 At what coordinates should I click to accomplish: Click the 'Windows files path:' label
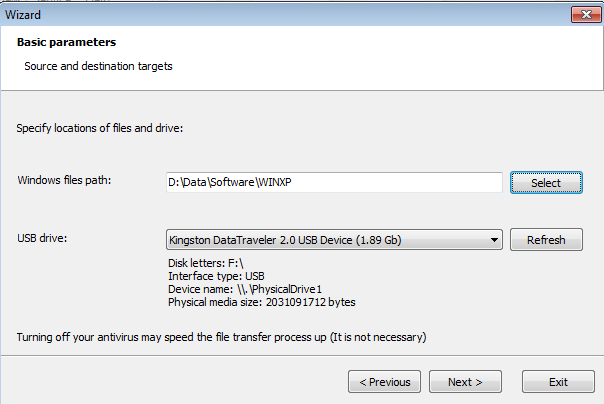click(64, 180)
